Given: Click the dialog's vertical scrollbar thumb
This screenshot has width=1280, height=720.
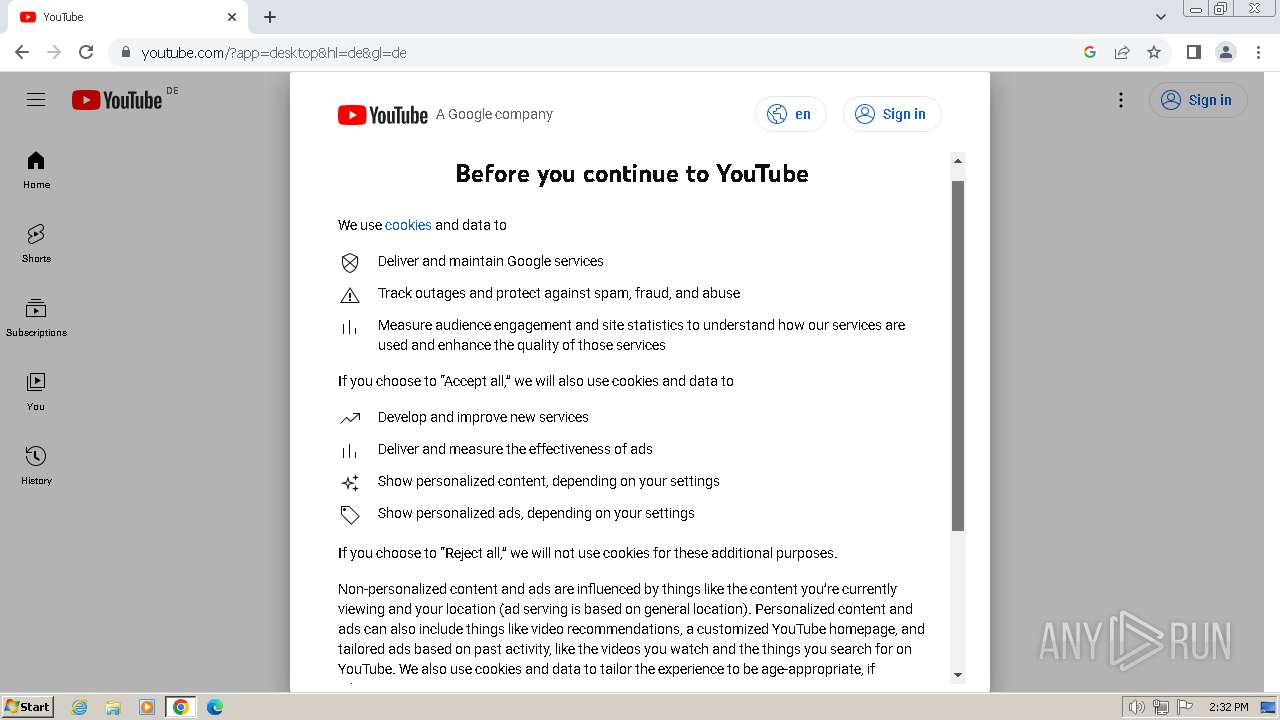Looking at the screenshot, I should tap(958, 356).
